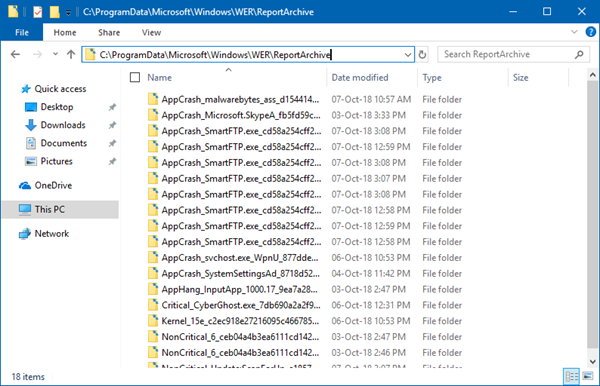The width and height of the screenshot is (600, 386).
Task: Click New folder icon in title bar
Action: 54,12
